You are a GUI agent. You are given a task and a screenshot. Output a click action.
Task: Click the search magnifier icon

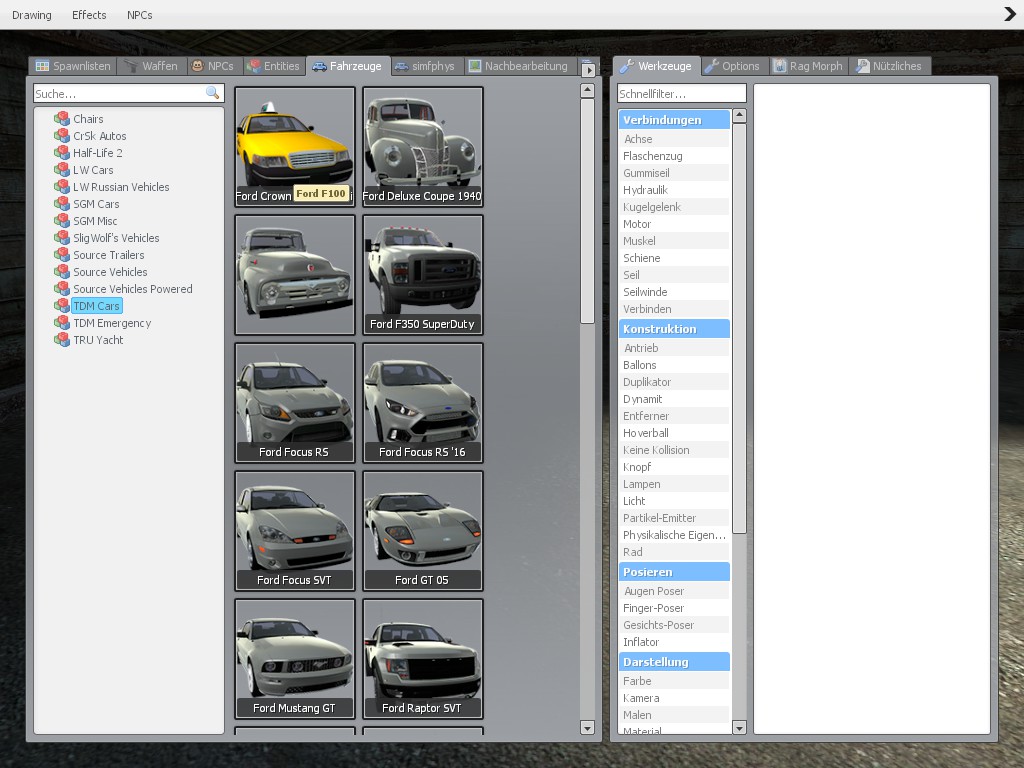click(212, 93)
